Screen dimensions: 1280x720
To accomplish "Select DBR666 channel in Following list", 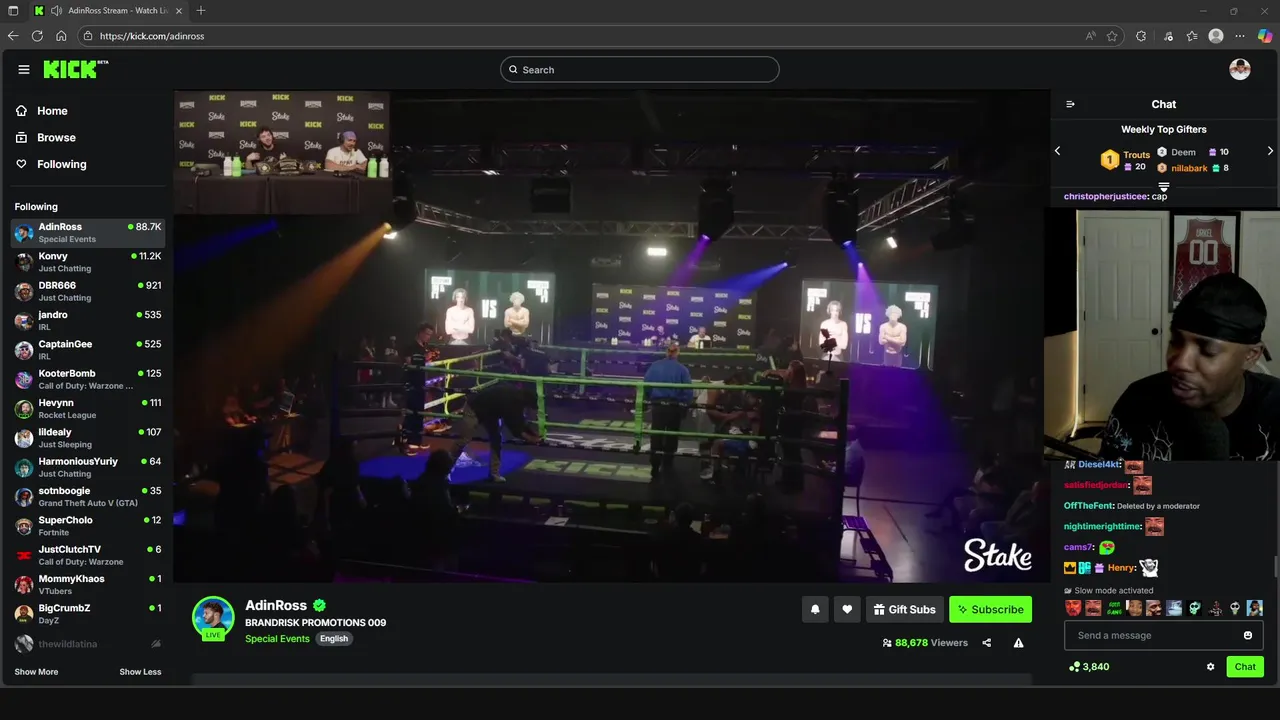I will tap(88, 291).
